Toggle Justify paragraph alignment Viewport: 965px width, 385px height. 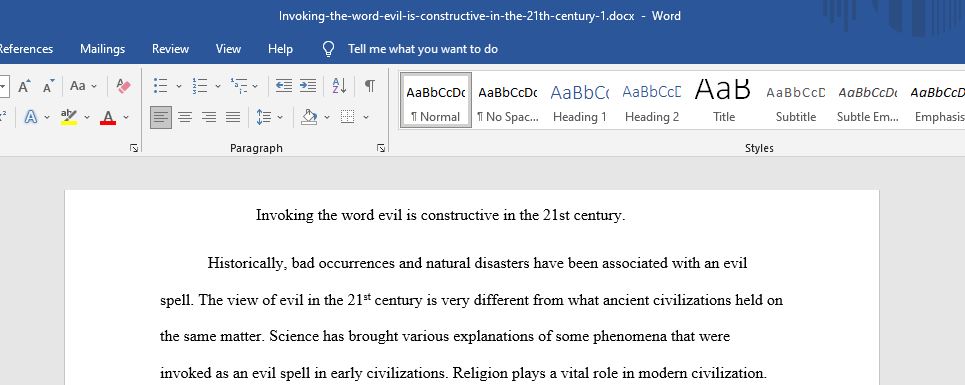click(233, 117)
